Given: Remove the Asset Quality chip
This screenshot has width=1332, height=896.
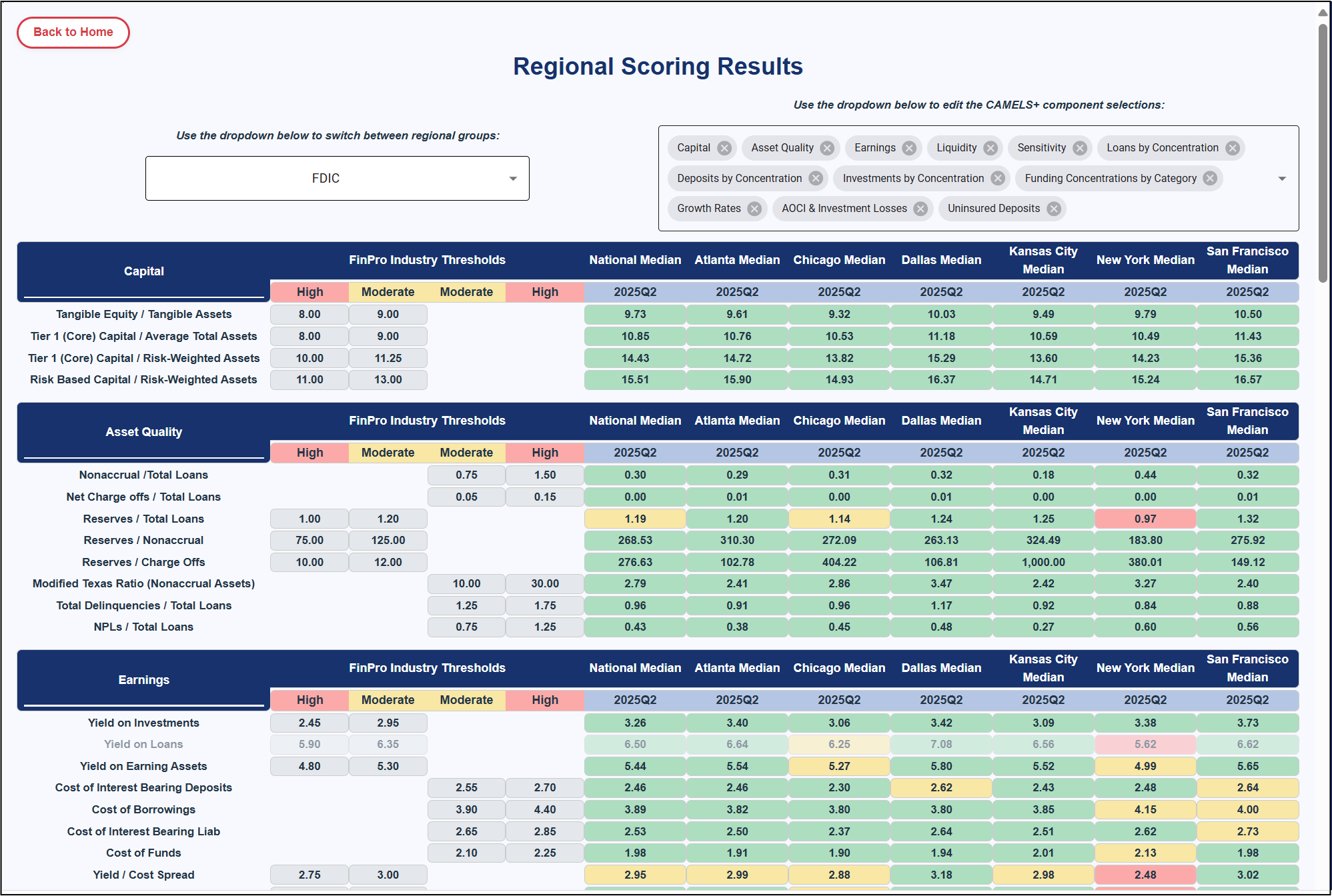Looking at the screenshot, I should 827,148.
